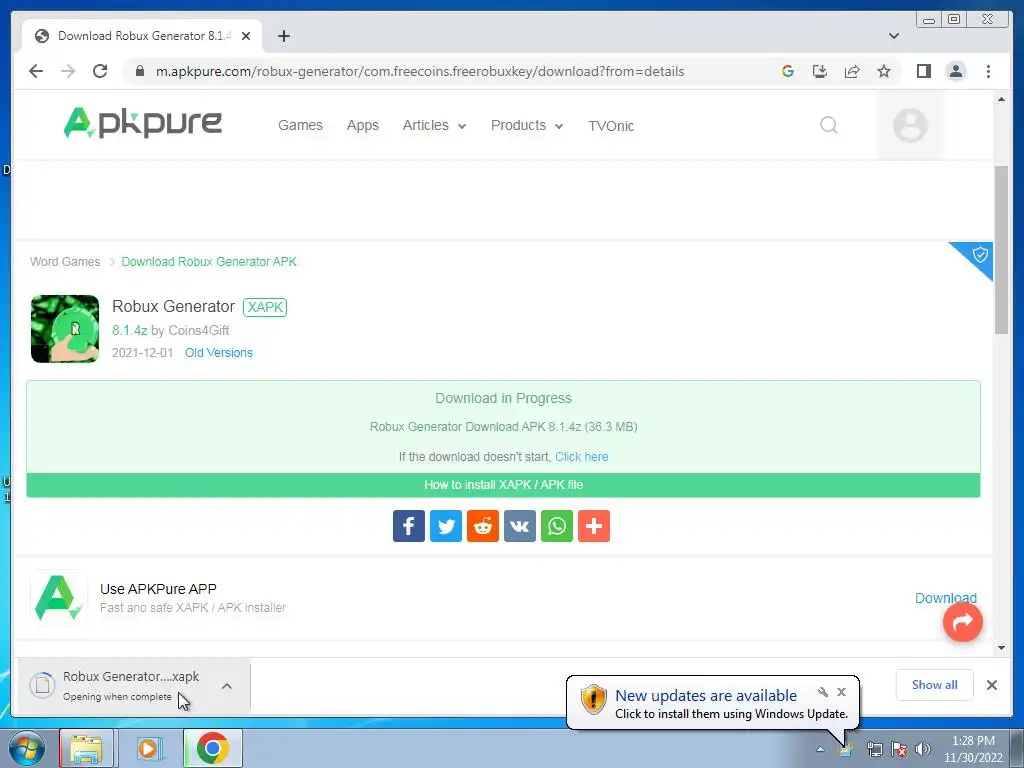
Task: Open the Windows Start menu
Action: point(26,748)
